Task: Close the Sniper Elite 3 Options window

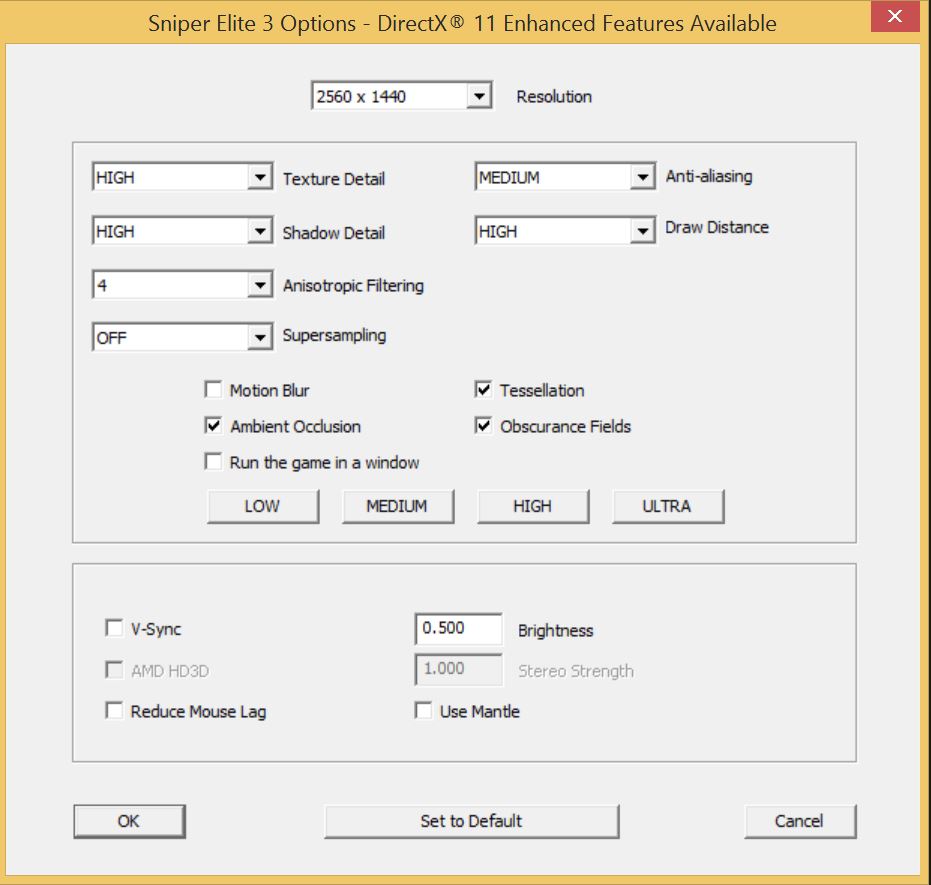Action: pos(895,16)
